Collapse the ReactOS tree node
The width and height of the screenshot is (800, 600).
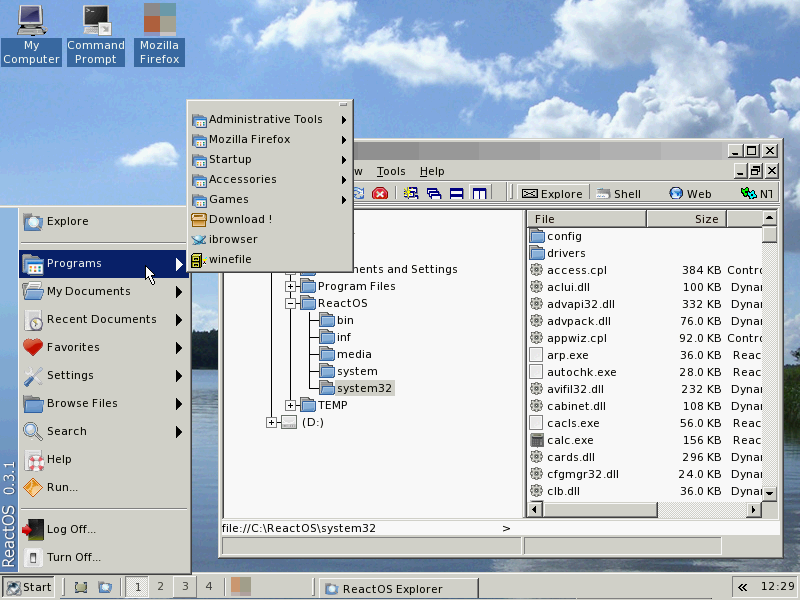290,304
